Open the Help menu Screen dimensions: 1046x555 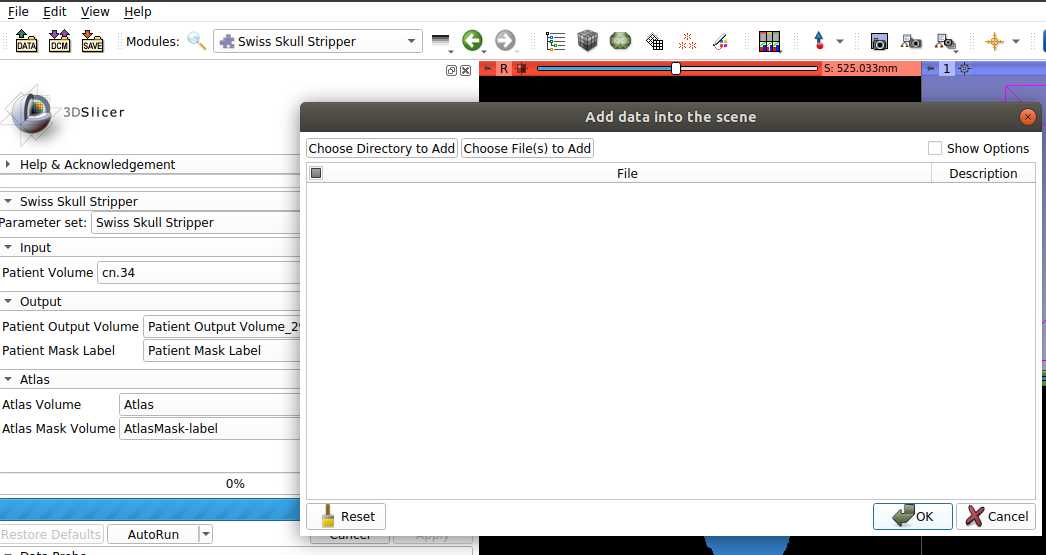[137, 11]
